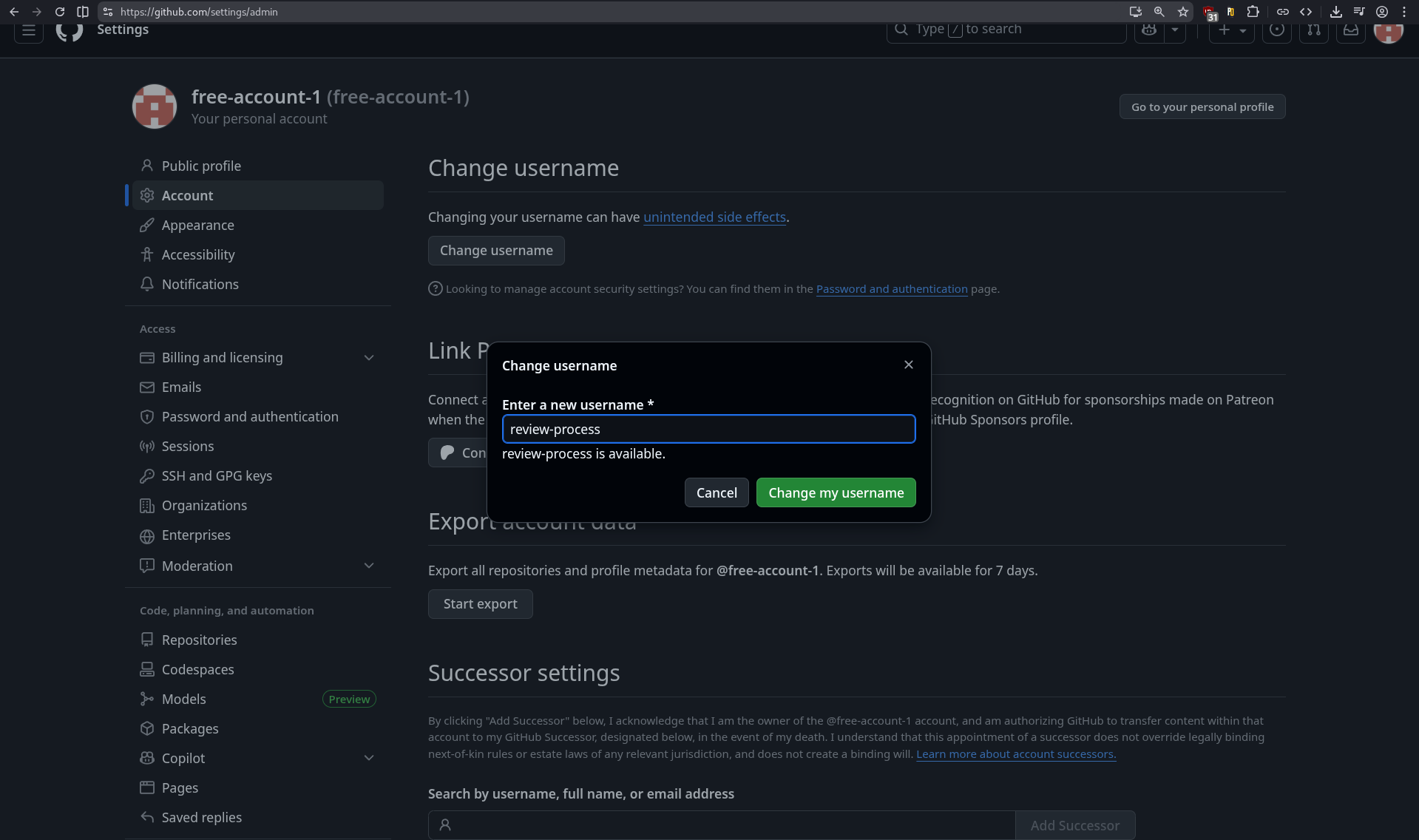Screen dimensions: 1419x840
Task: Open your issues via the header icon
Action: (1277, 30)
